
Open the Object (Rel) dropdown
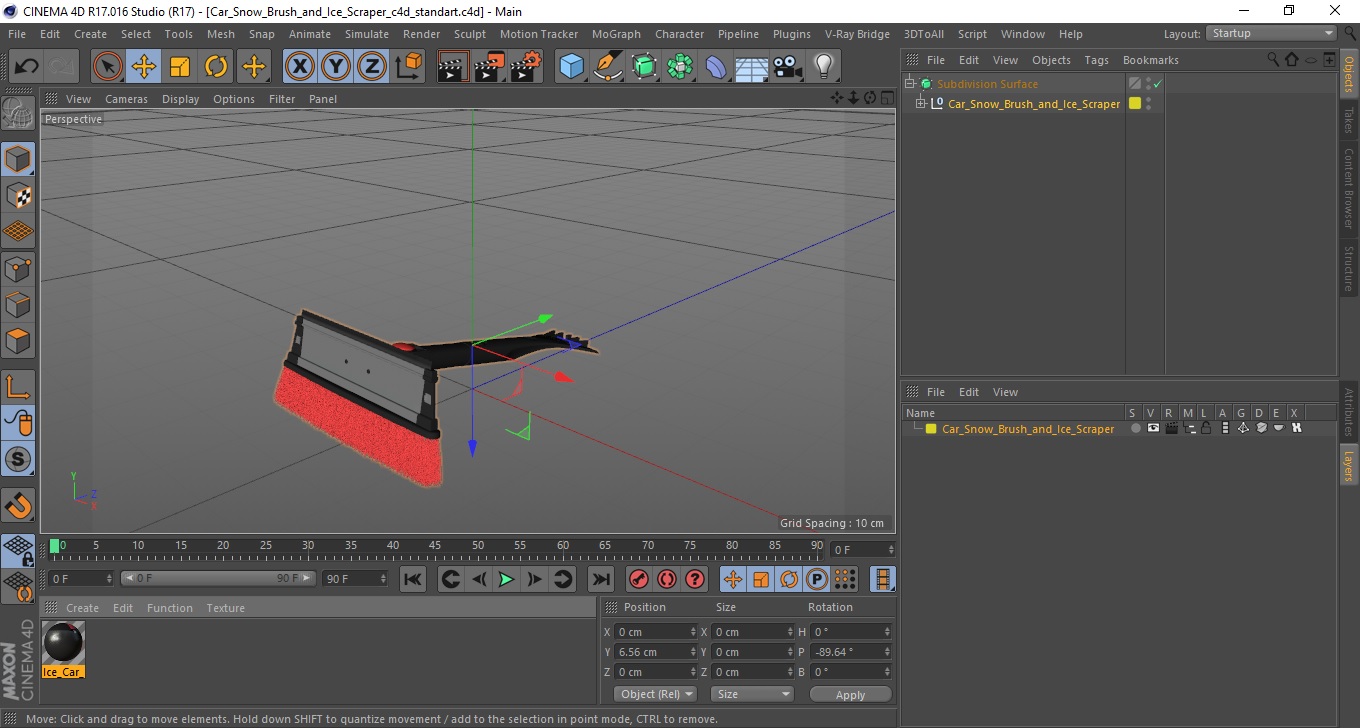655,694
